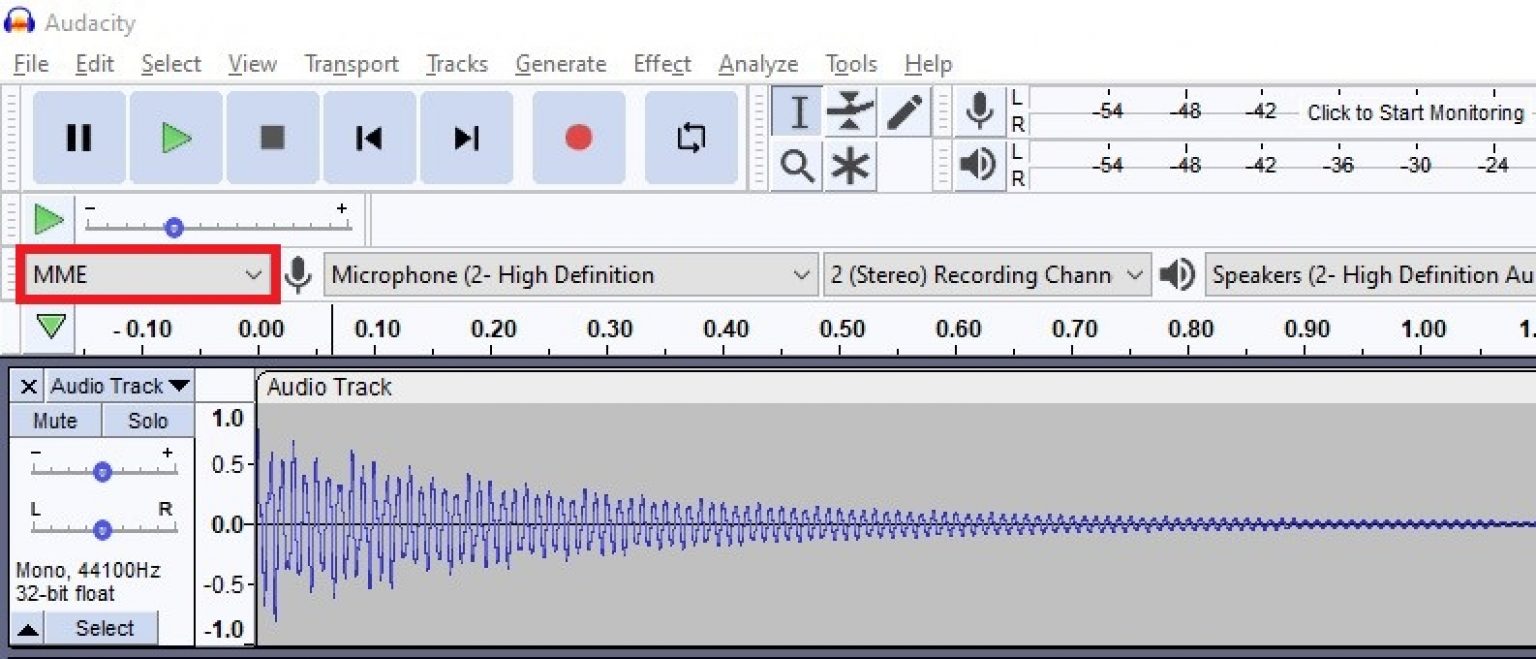1536x659 pixels.
Task: Close the Audio Track with the X
Action: [28, 386]
